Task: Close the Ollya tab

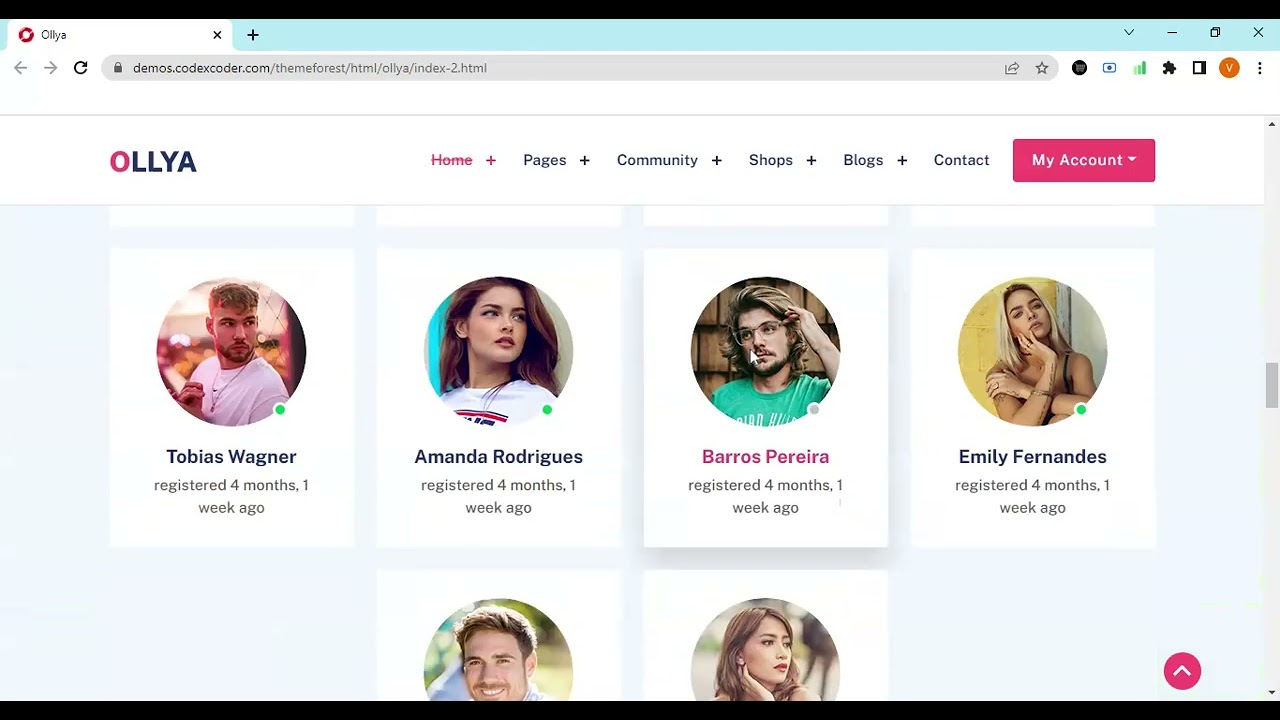Action: pos(217,35)
